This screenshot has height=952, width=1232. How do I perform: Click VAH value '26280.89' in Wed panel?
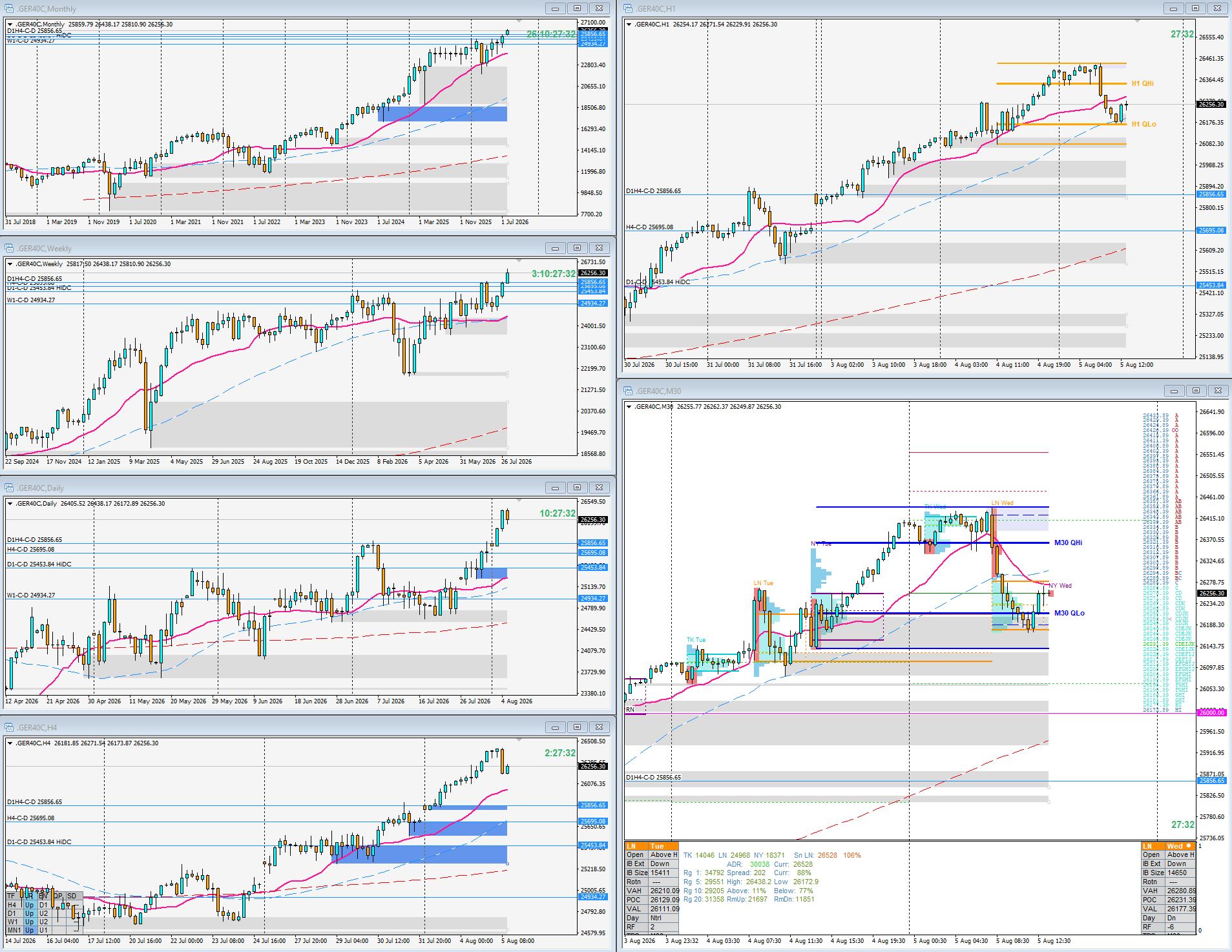pyautogui.click(x=1181, y=891)
